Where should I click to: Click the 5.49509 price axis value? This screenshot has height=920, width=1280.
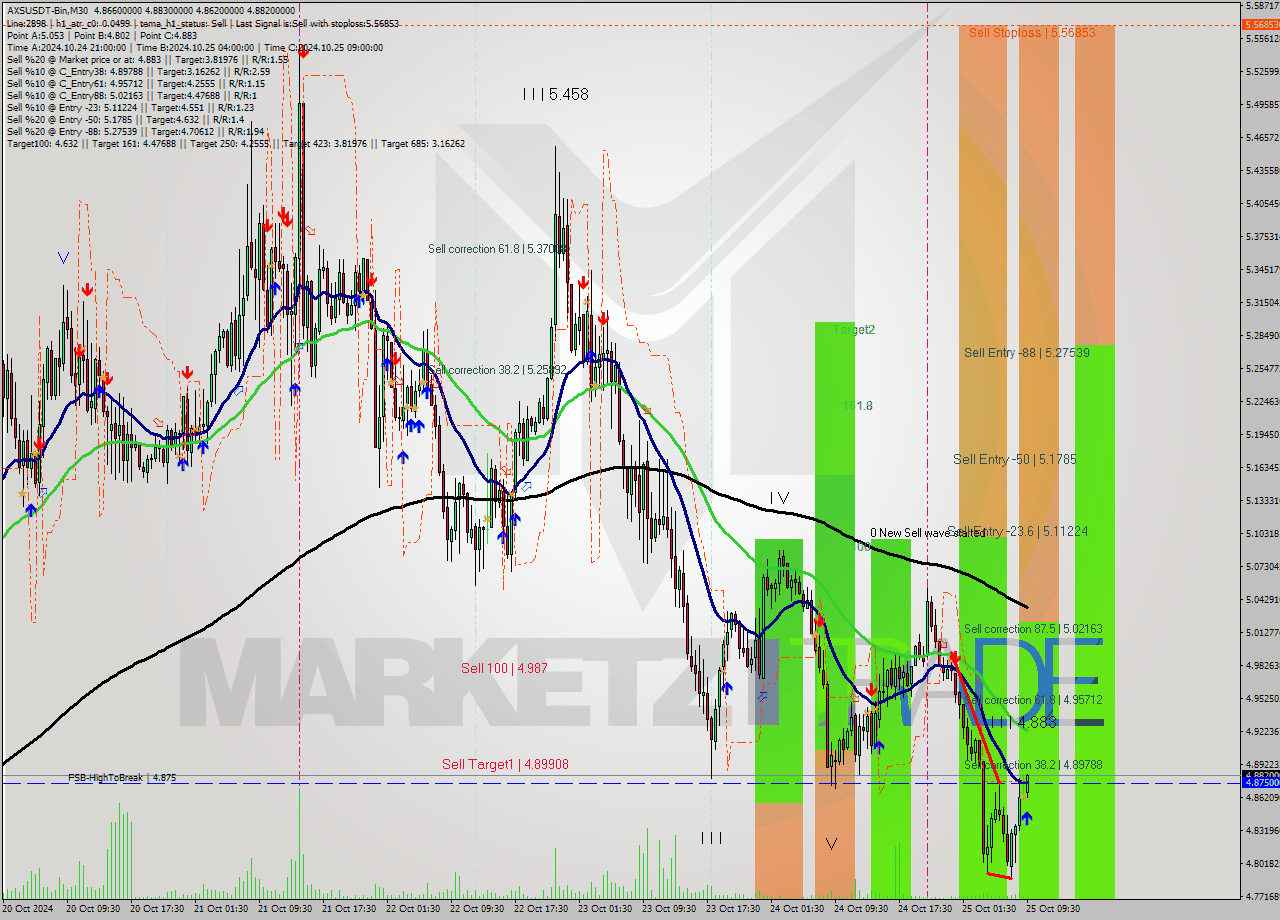(1261, 104)
